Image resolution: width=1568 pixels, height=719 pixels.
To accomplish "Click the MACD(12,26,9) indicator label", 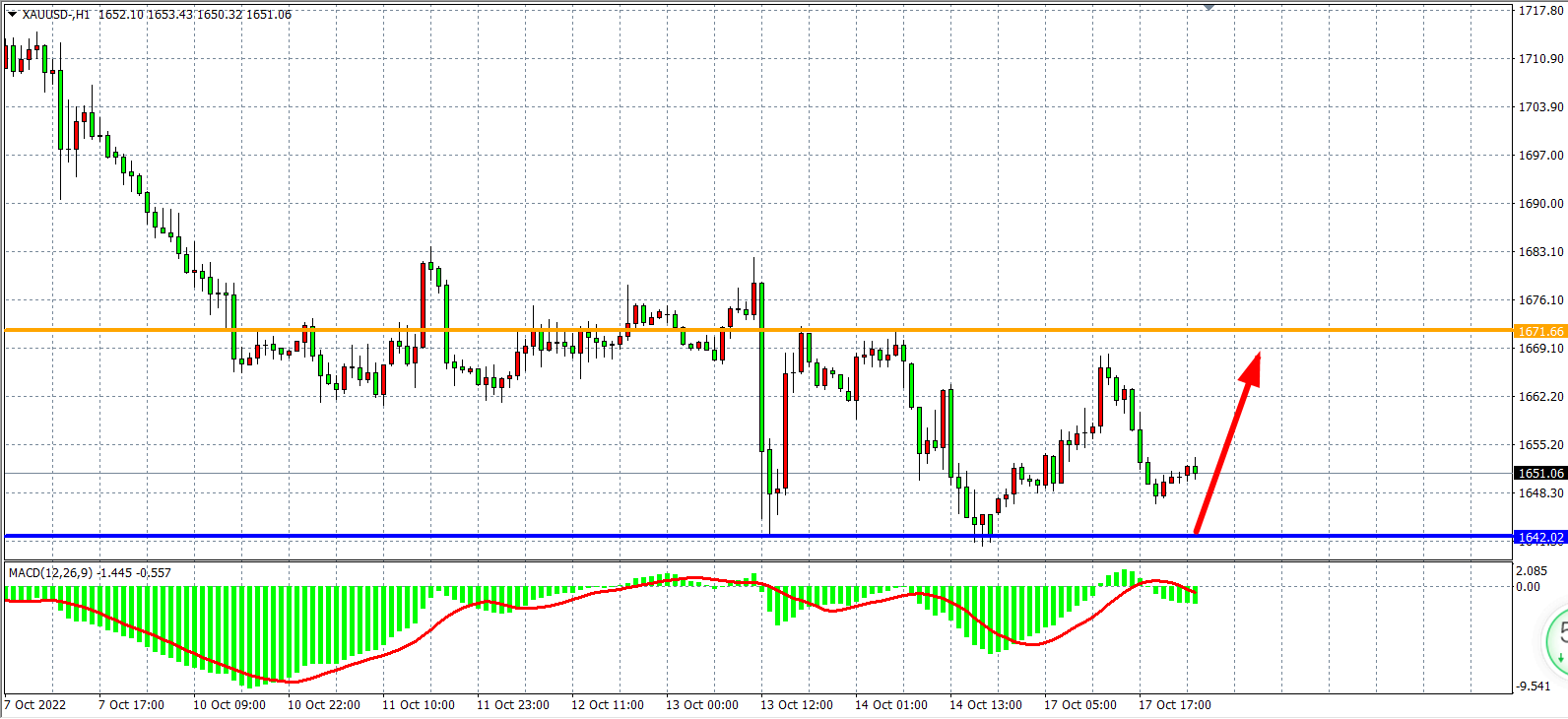I will coord(51,573).
